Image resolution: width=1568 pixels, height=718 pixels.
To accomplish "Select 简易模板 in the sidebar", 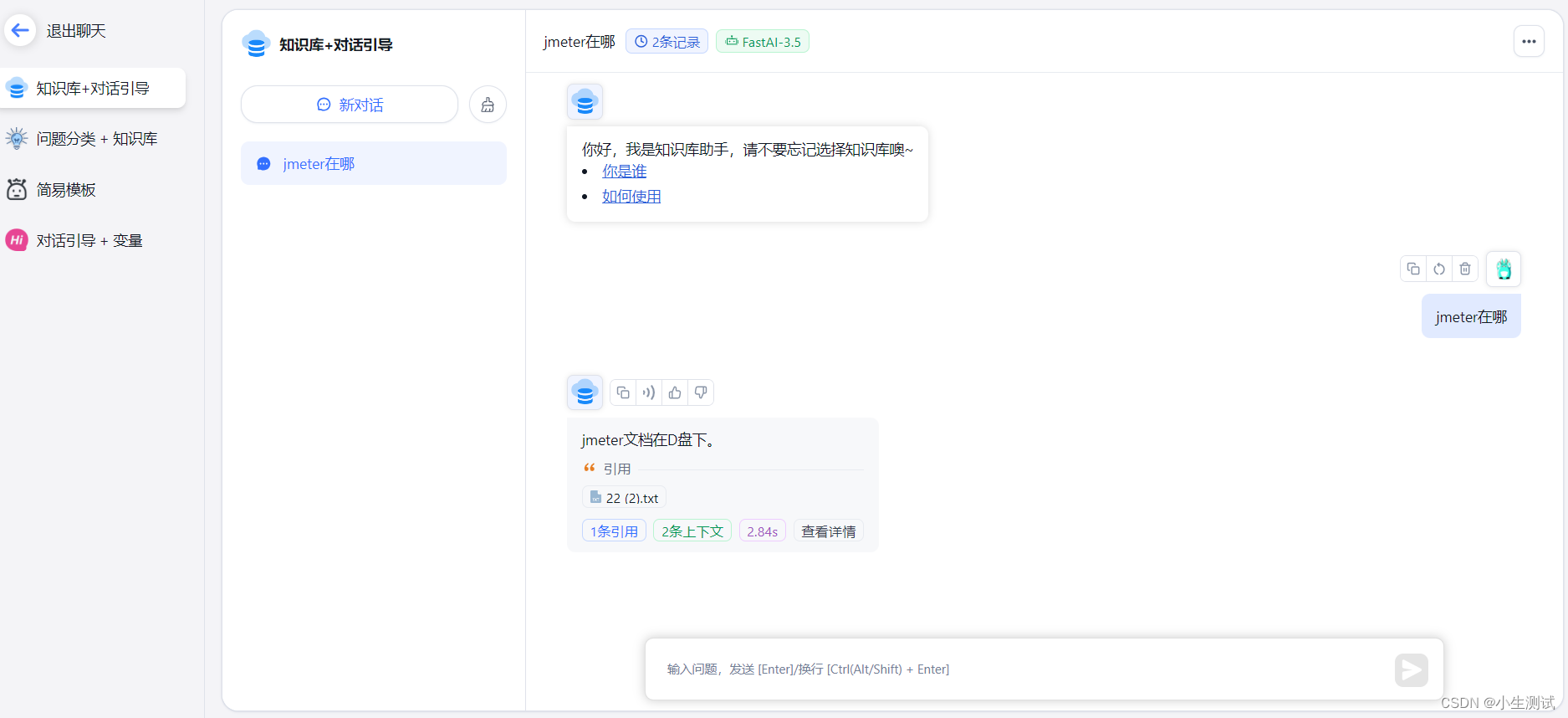I will click(x=92, y=190).
